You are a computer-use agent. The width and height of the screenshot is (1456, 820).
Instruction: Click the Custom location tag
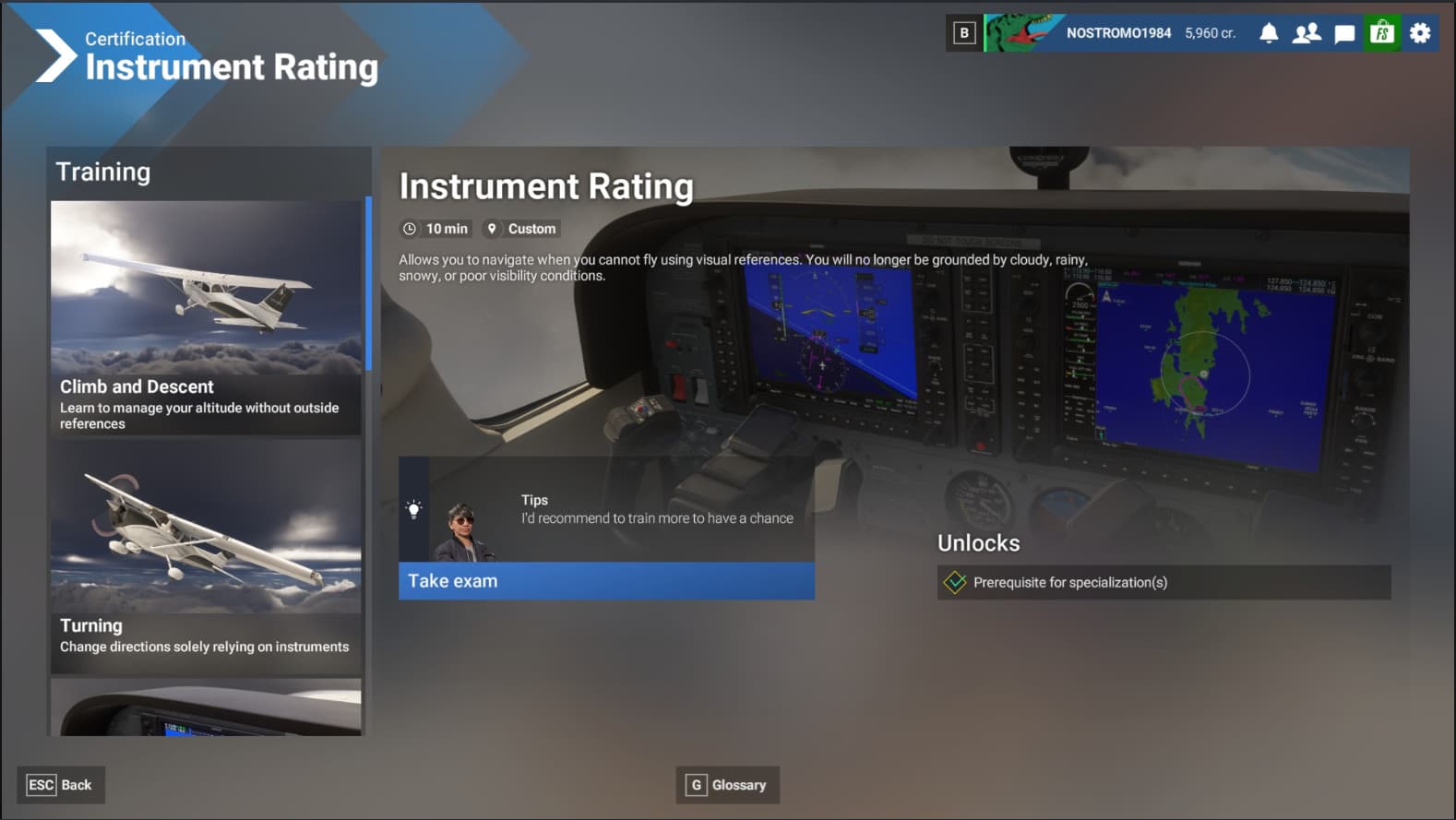point(521,229)
